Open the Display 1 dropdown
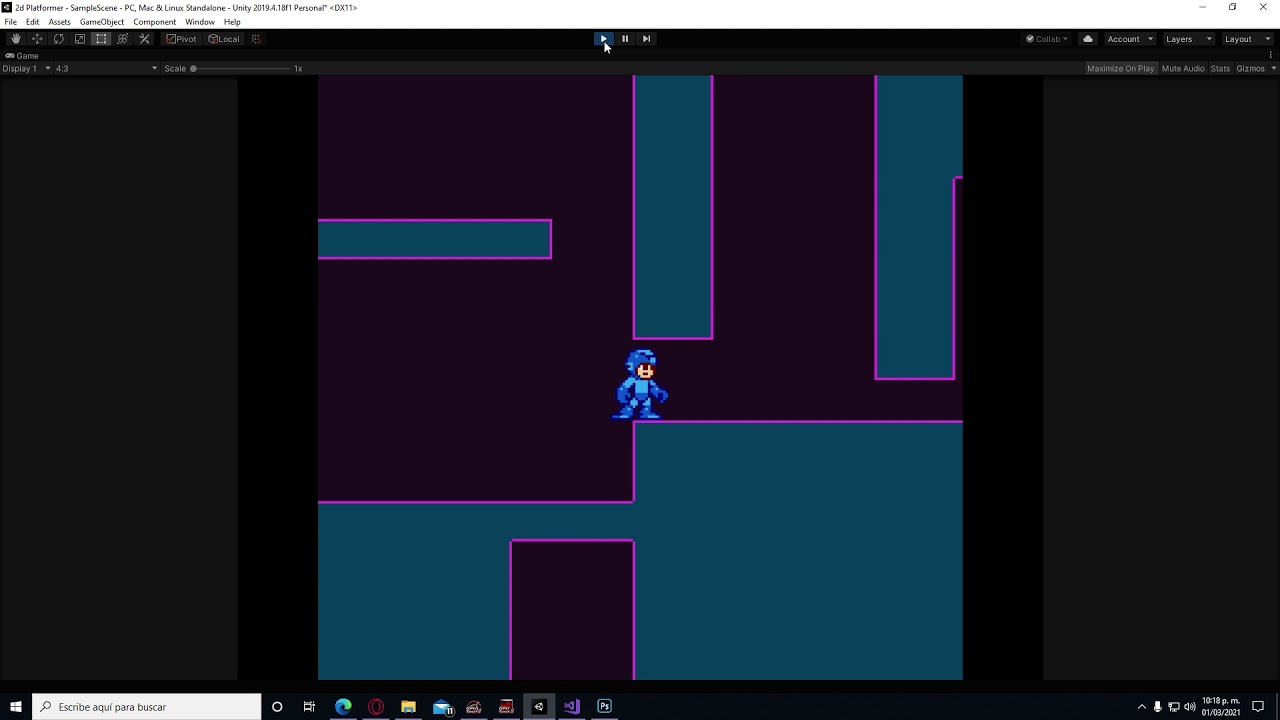 [x=26, y=69]
